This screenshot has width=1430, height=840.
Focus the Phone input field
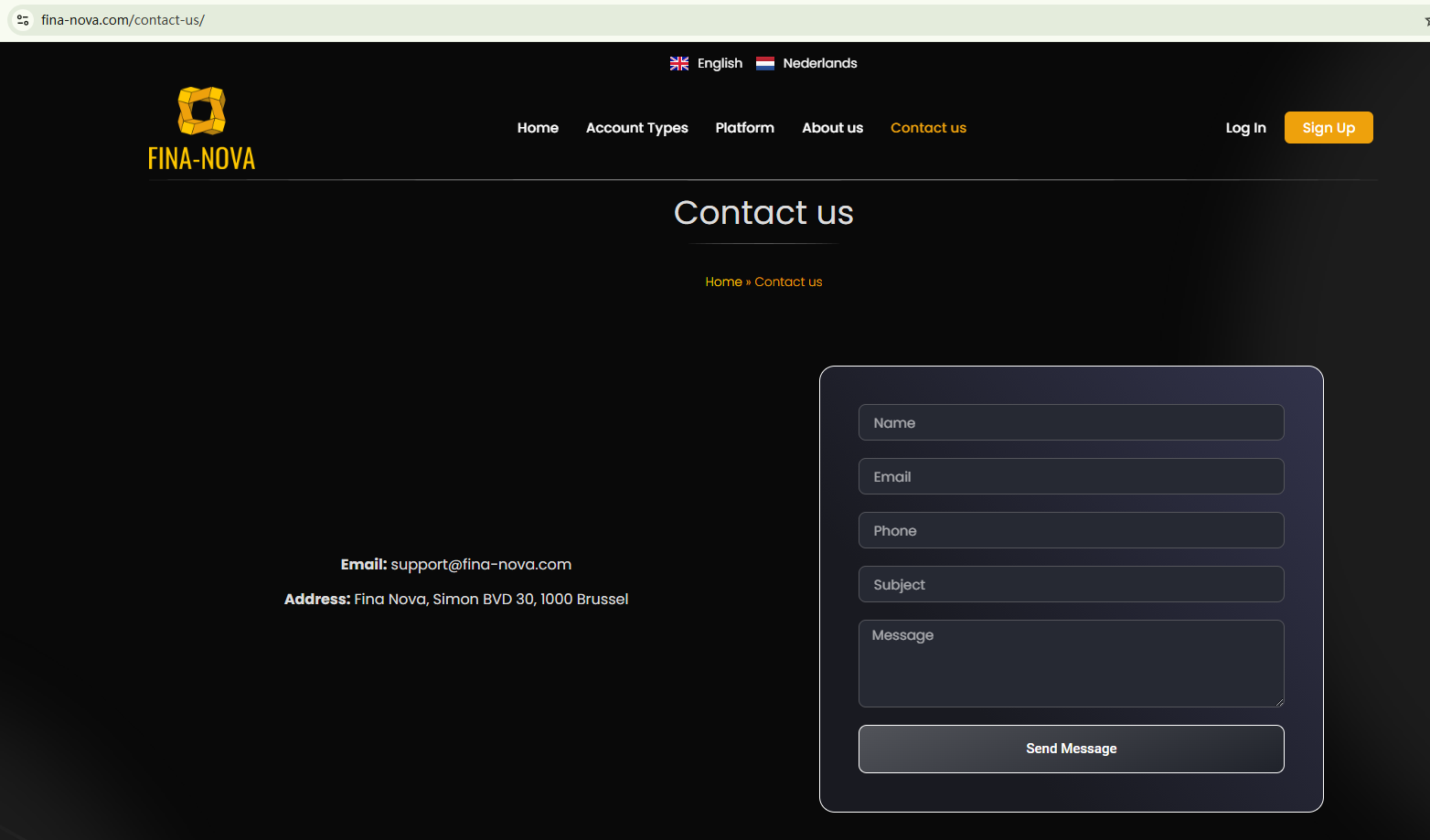pos(1072,530)
